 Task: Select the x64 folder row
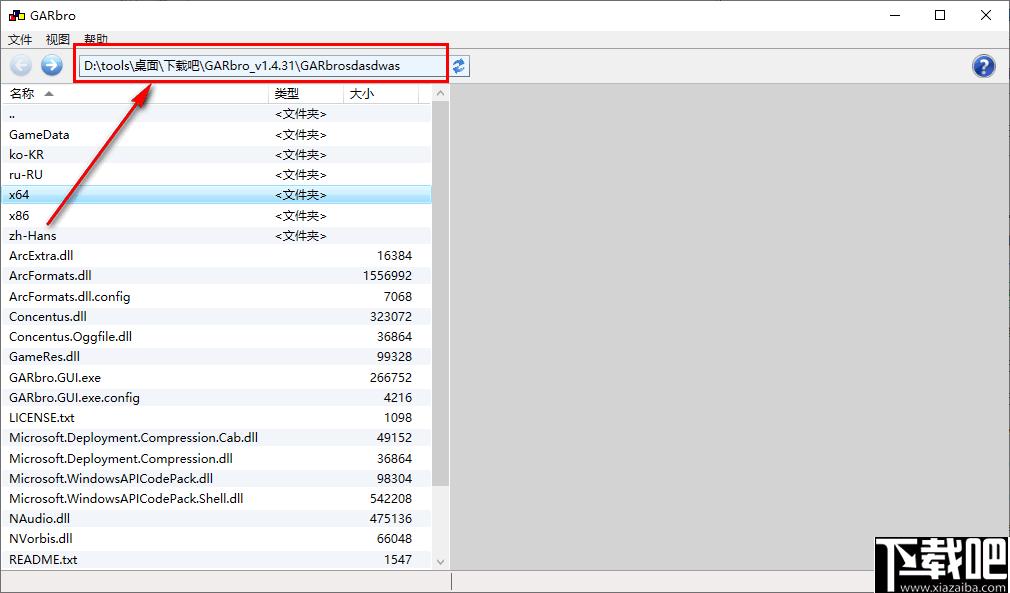215,195
